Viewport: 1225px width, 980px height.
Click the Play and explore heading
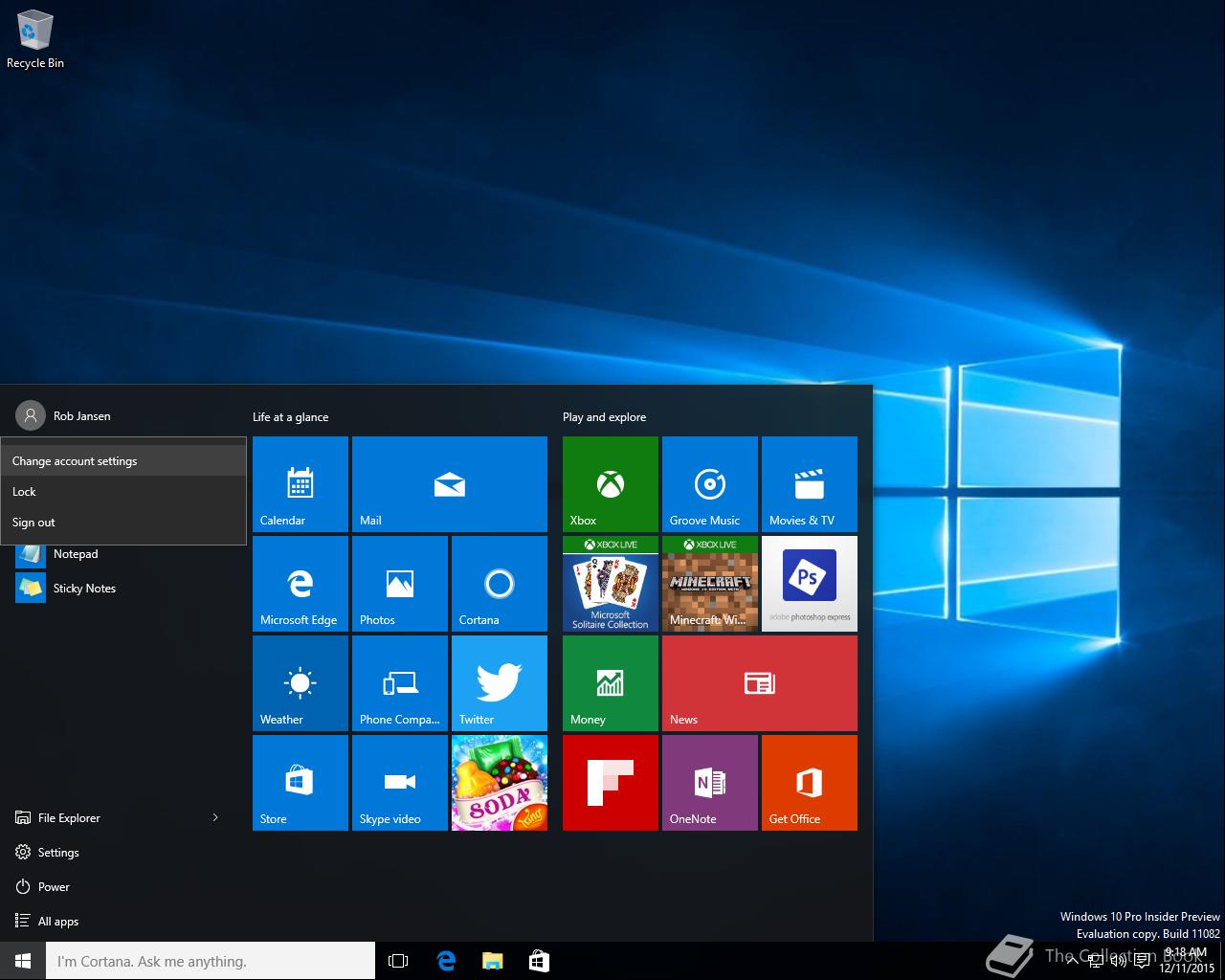point(604,417)
